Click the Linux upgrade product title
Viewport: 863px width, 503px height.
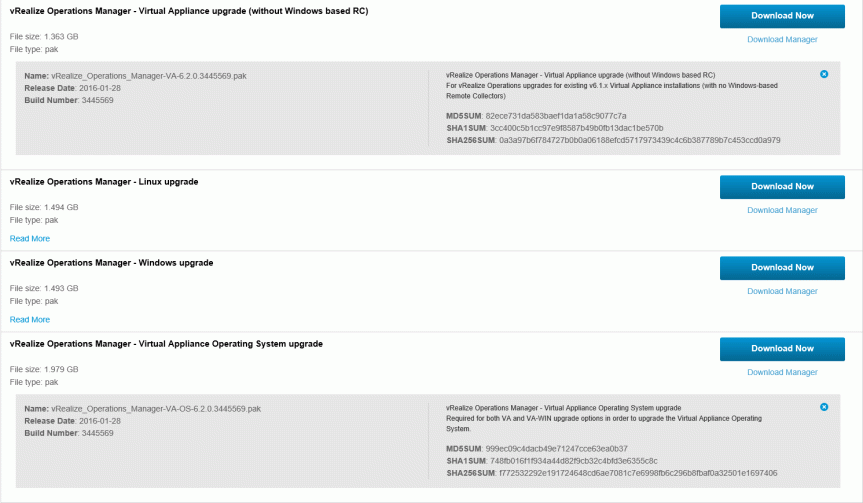pyautogui.click(x=104, y=182)
